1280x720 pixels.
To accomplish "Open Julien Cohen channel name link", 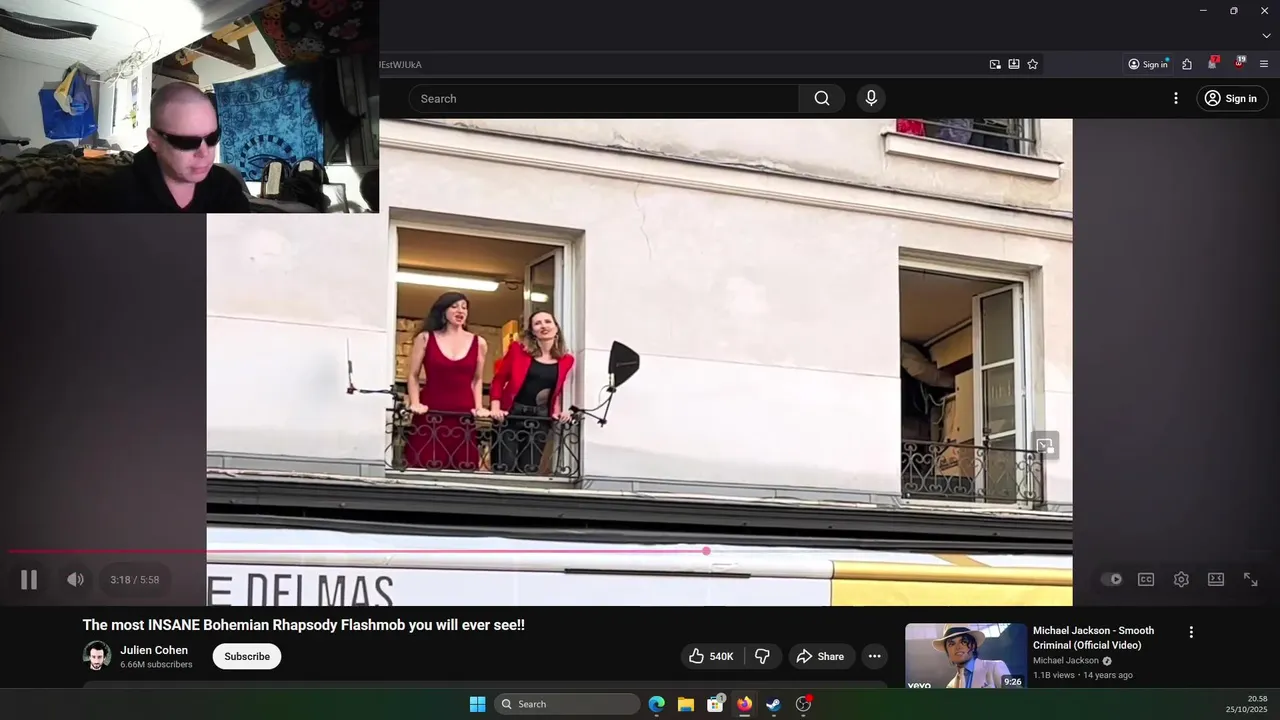I will tap(154, 650).
